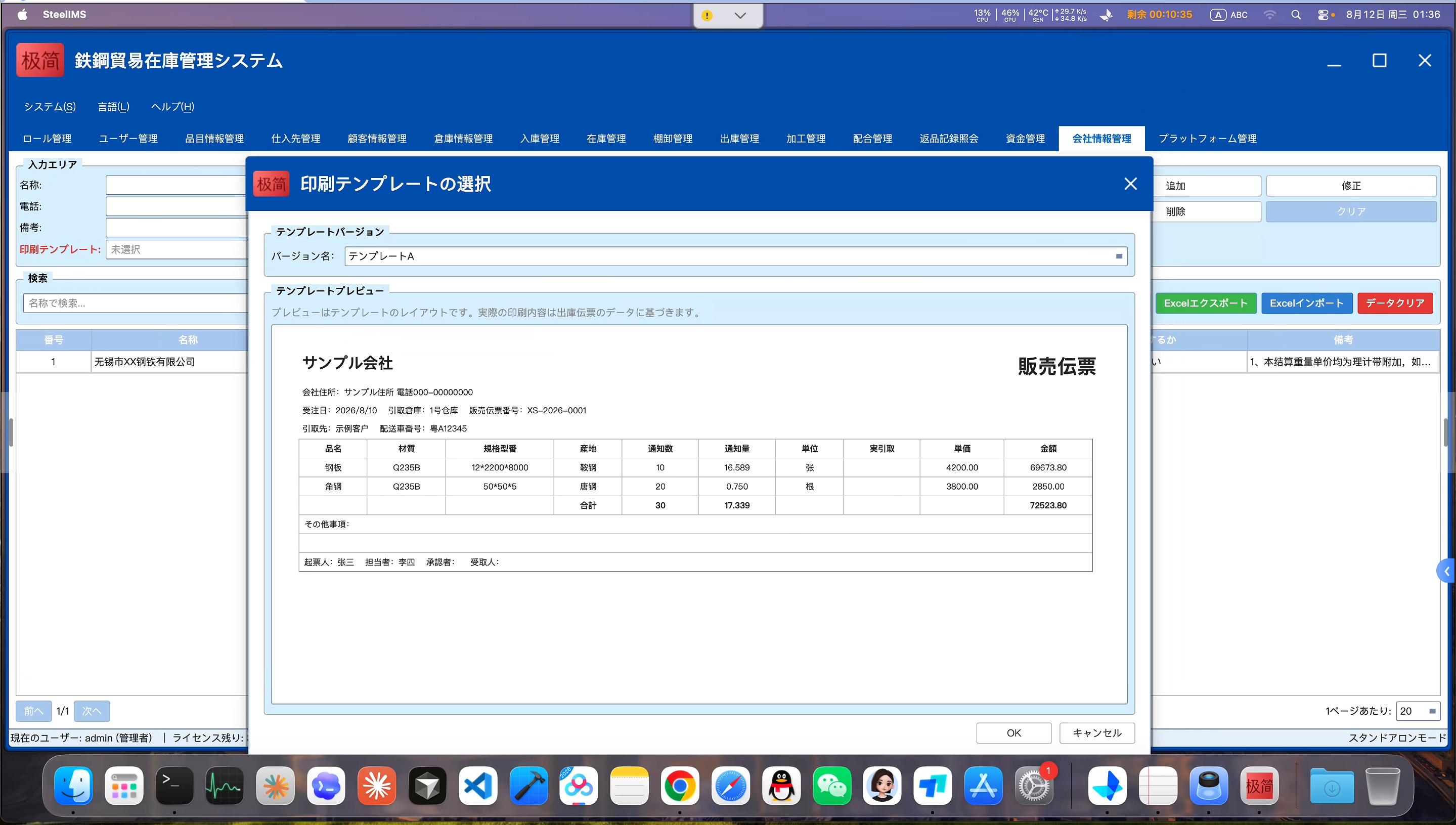The height and width of the screenshot is (825, 1456).
Task: Go to previous page with 前へ
Action: (x=33, y=711)
